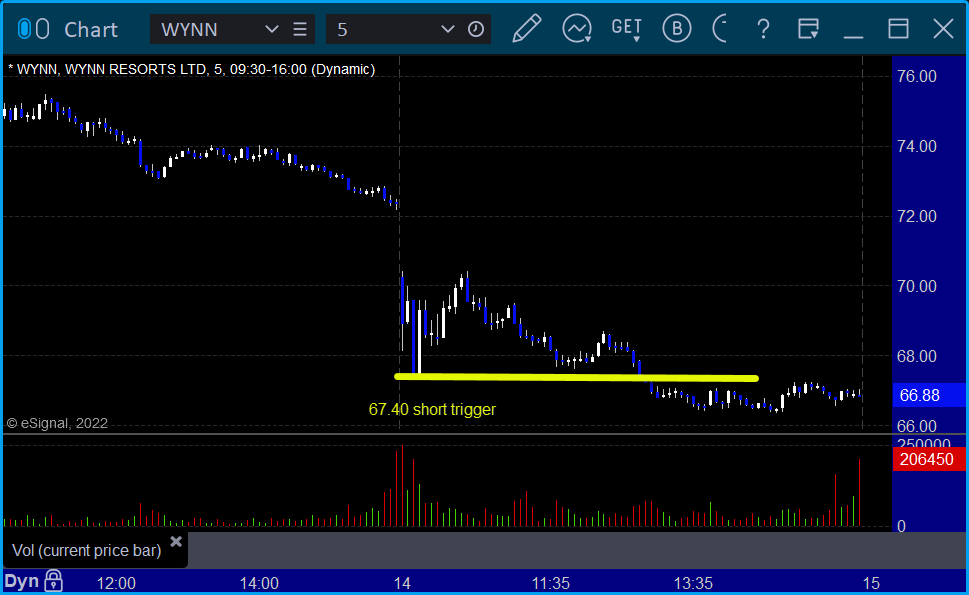The width and height of the screenshot is (969, 595).
Task: Click the date label 14 on time axis
Action: 402,583
